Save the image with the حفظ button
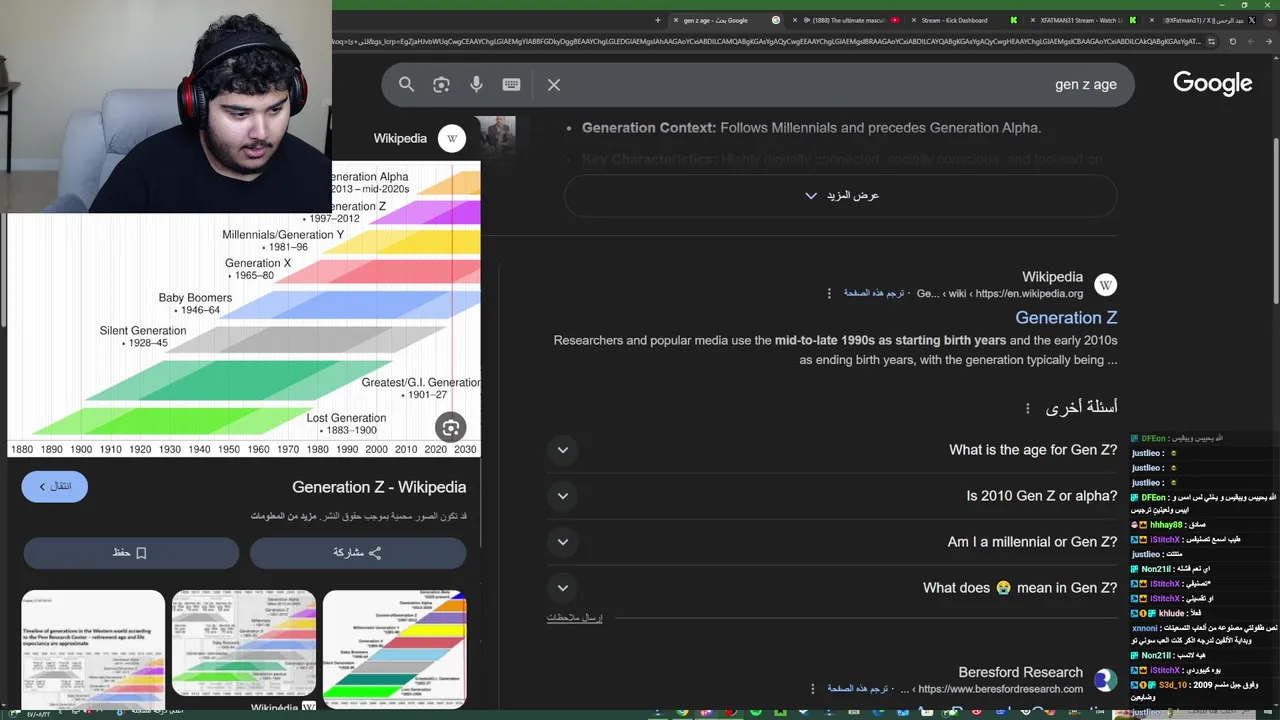 click(x=131, y=553)
